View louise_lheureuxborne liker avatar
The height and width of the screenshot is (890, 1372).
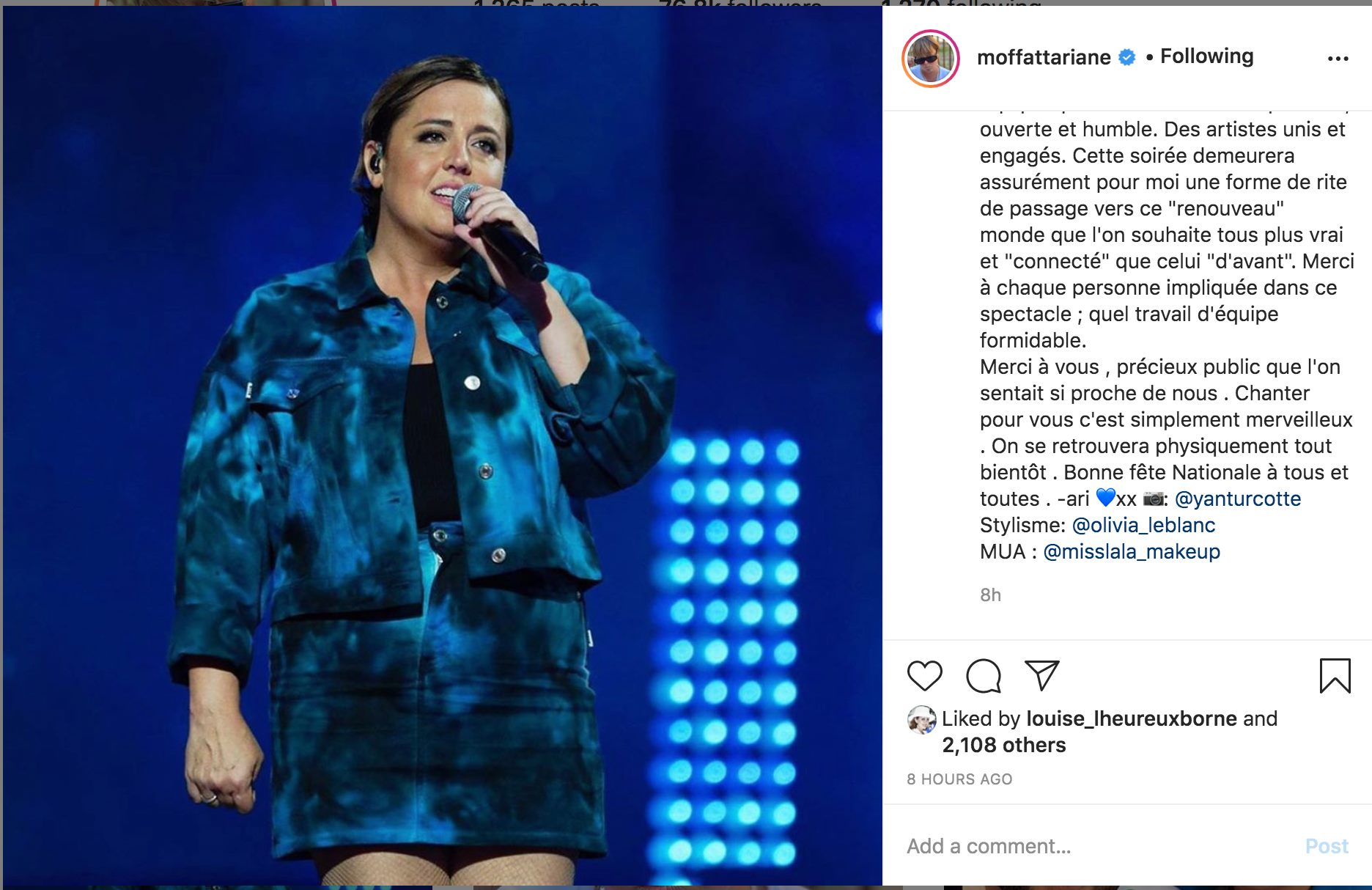click(921, 720)
